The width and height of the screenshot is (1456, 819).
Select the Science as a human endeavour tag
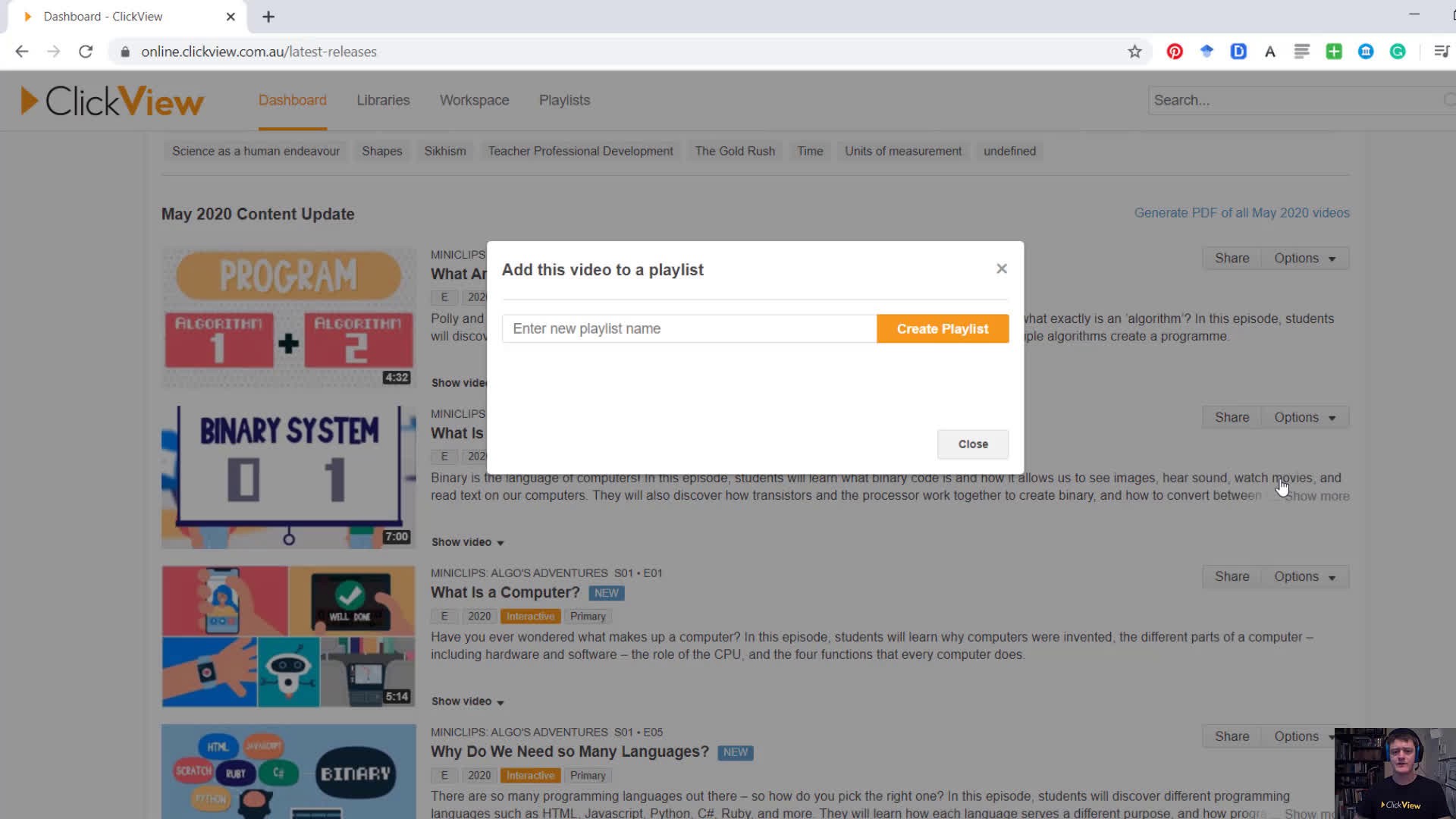click(x=256, y=151)
